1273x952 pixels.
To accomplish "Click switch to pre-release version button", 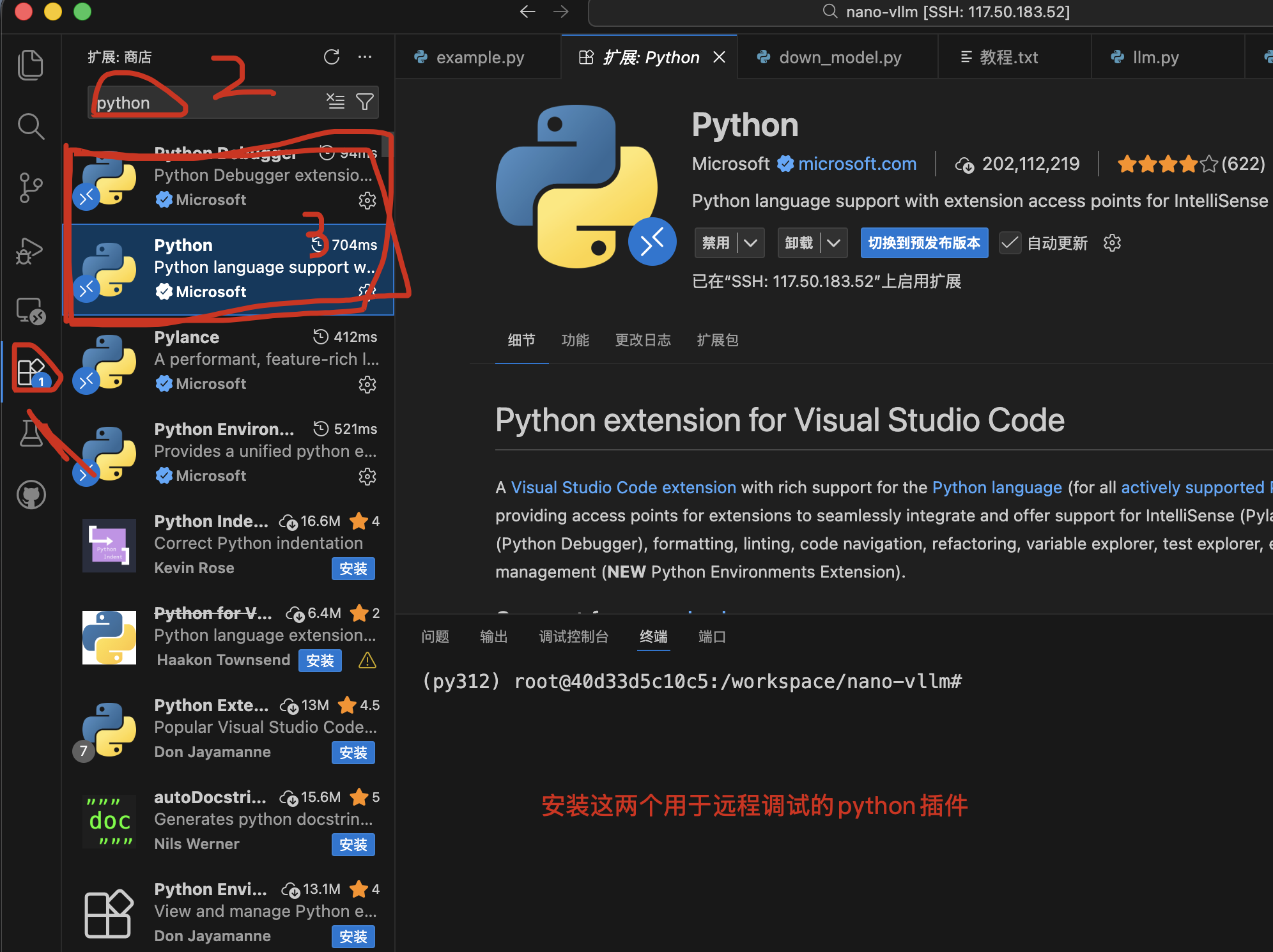I will click(x=923, y=243).
